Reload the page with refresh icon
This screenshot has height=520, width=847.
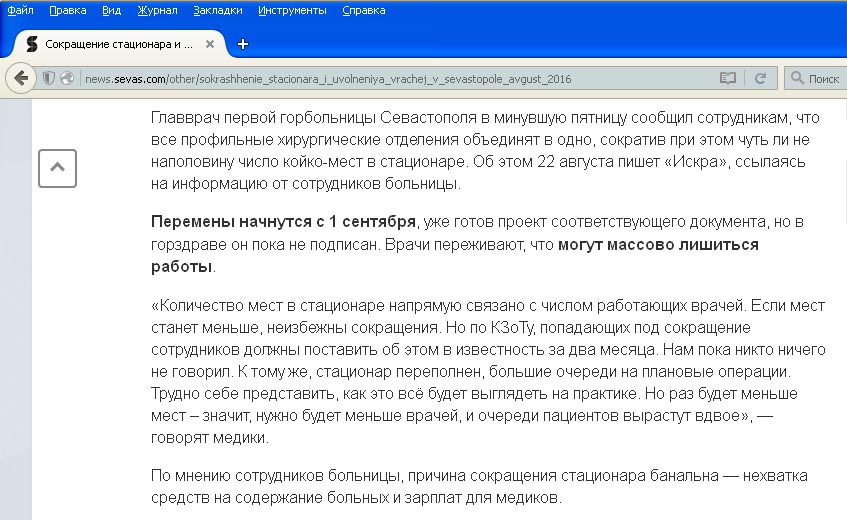(760, 79)
